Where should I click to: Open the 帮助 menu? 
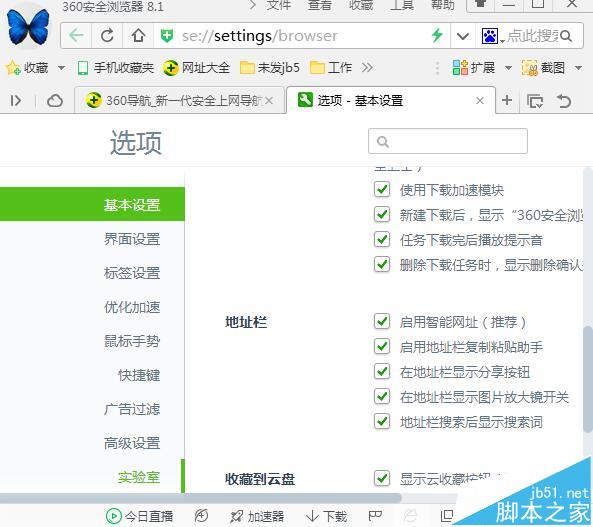443,5
